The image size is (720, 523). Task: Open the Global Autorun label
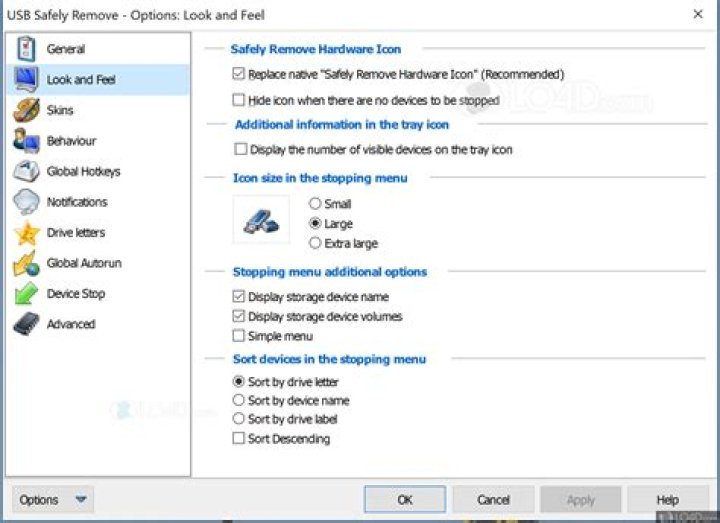[x=84, y=263]
